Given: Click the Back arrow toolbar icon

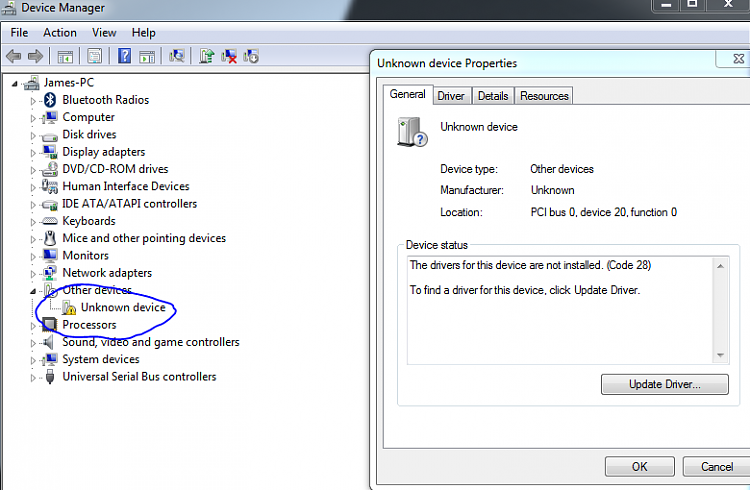Looking at the screenshot, I should coord(13,56).
